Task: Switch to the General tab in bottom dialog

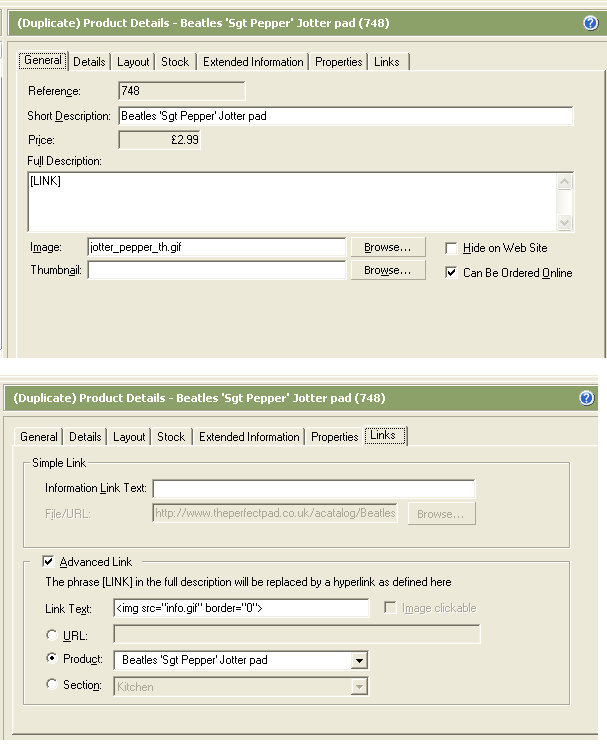Action: point(39,437)
